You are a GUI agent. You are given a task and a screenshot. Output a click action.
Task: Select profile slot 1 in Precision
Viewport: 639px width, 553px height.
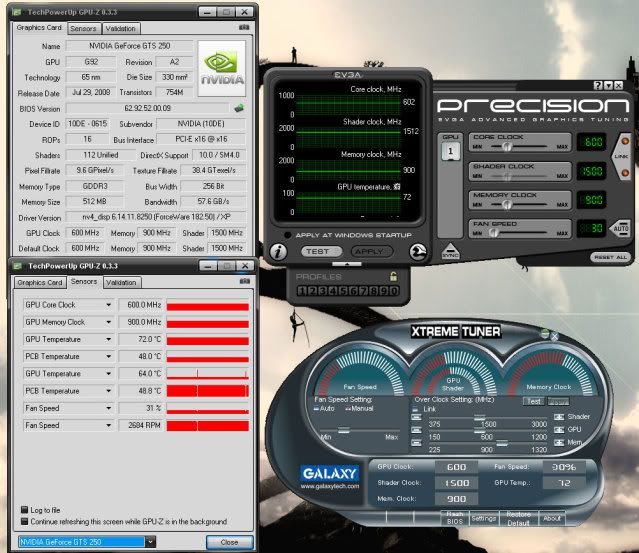point(303,290)
